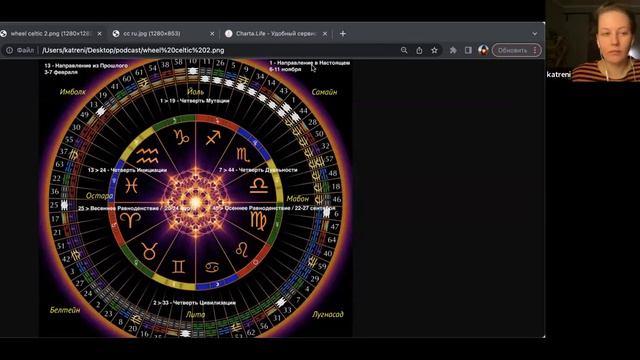
Task: Click the Leo zodiac symbol
Action: [242, 249]
